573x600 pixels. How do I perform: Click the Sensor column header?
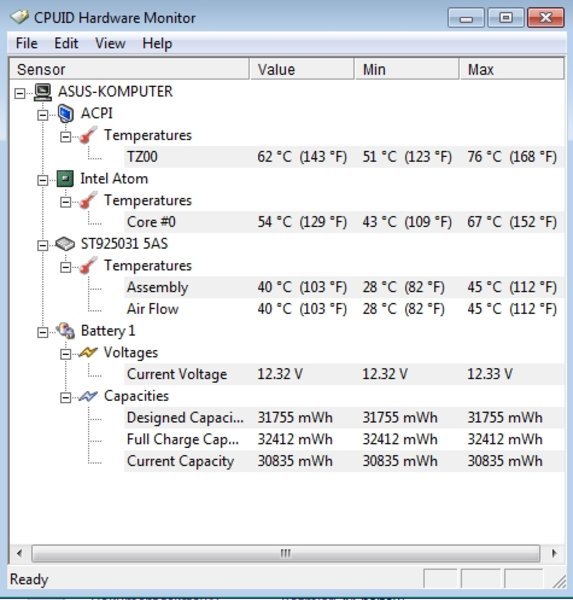coord(129,69)
